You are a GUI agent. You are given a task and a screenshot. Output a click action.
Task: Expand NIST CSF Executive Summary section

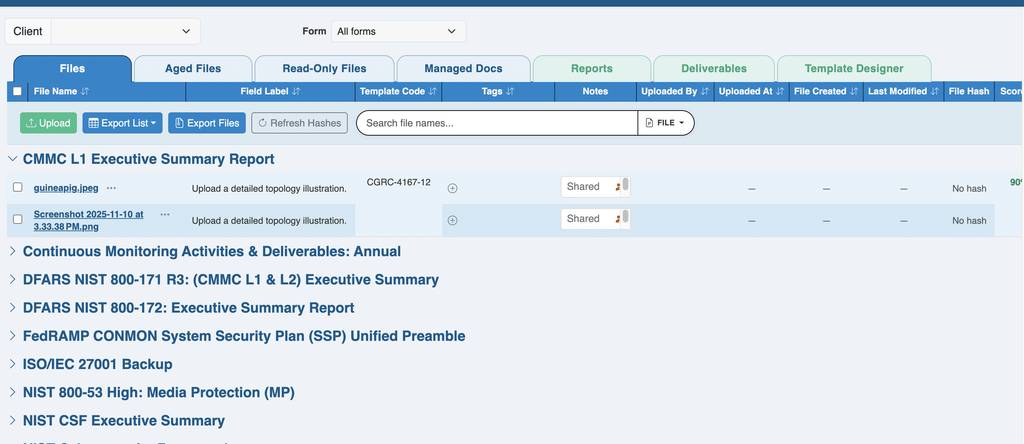pos(12,420)
